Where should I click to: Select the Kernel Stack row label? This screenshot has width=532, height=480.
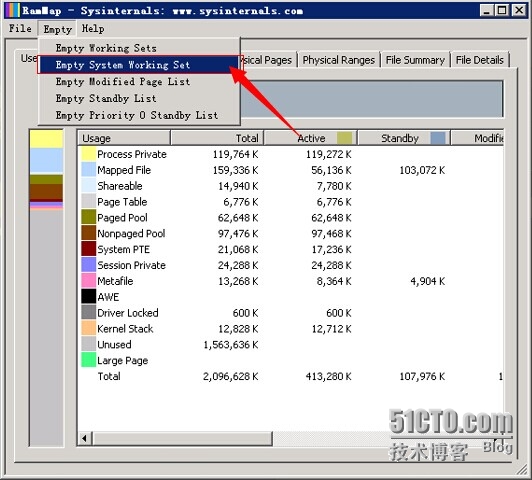tap(125, 329)
